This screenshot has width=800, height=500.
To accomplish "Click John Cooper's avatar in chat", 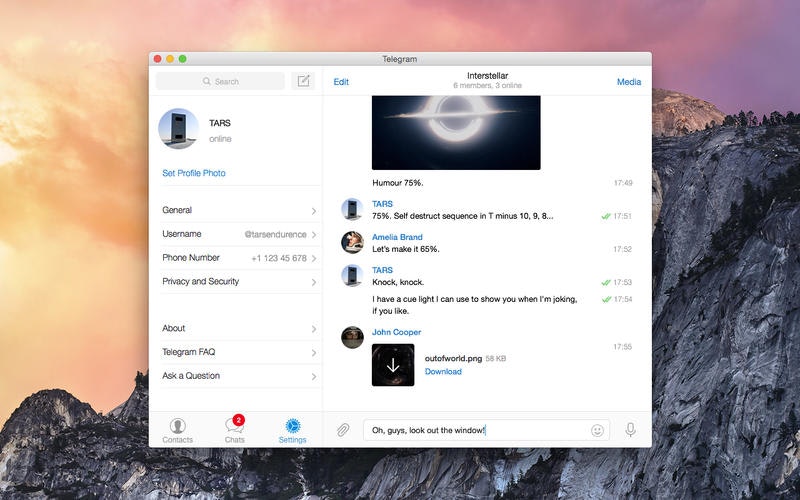I will point(352,337).
